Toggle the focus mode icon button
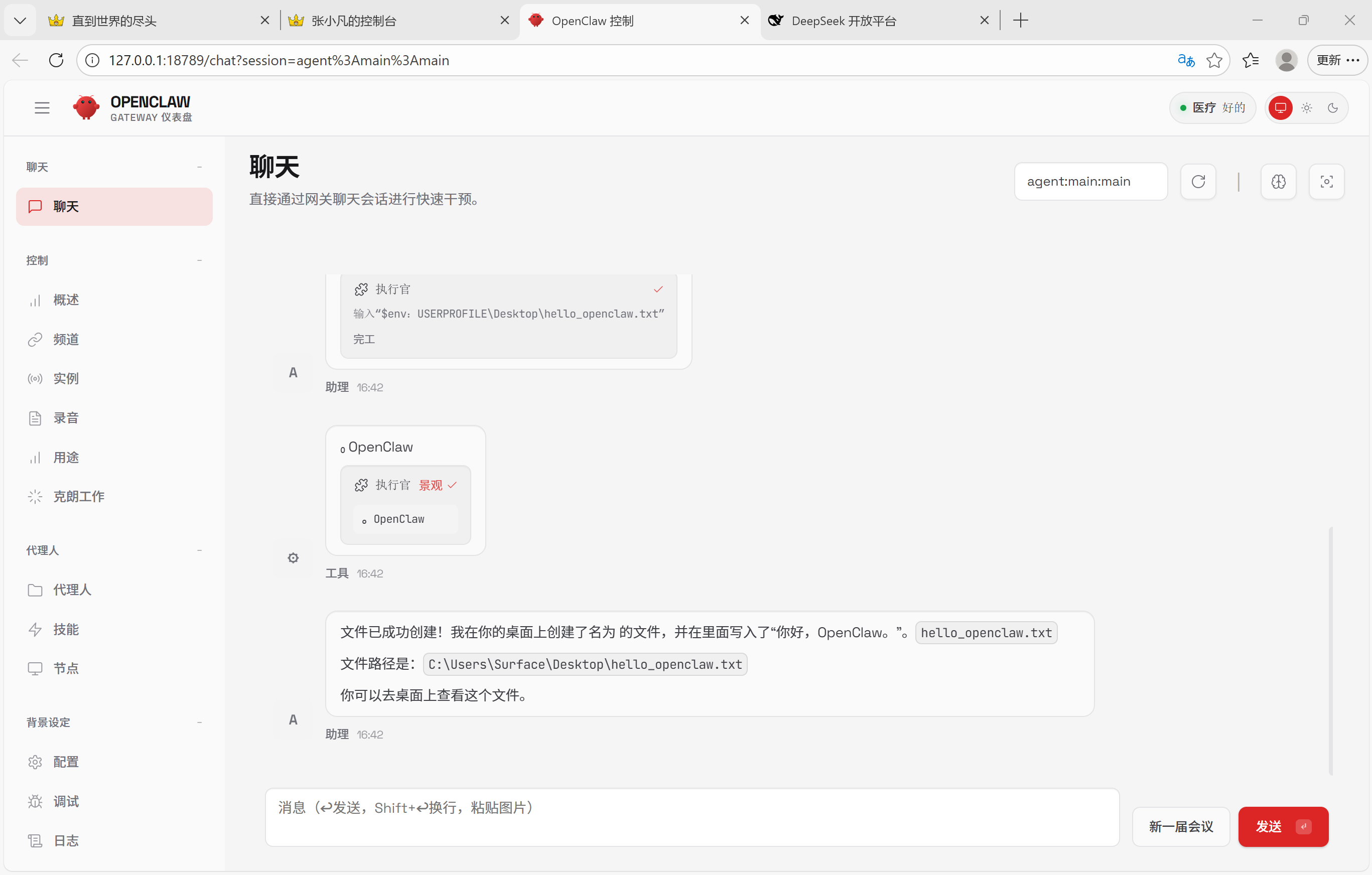 click(x=1326, y=182)
